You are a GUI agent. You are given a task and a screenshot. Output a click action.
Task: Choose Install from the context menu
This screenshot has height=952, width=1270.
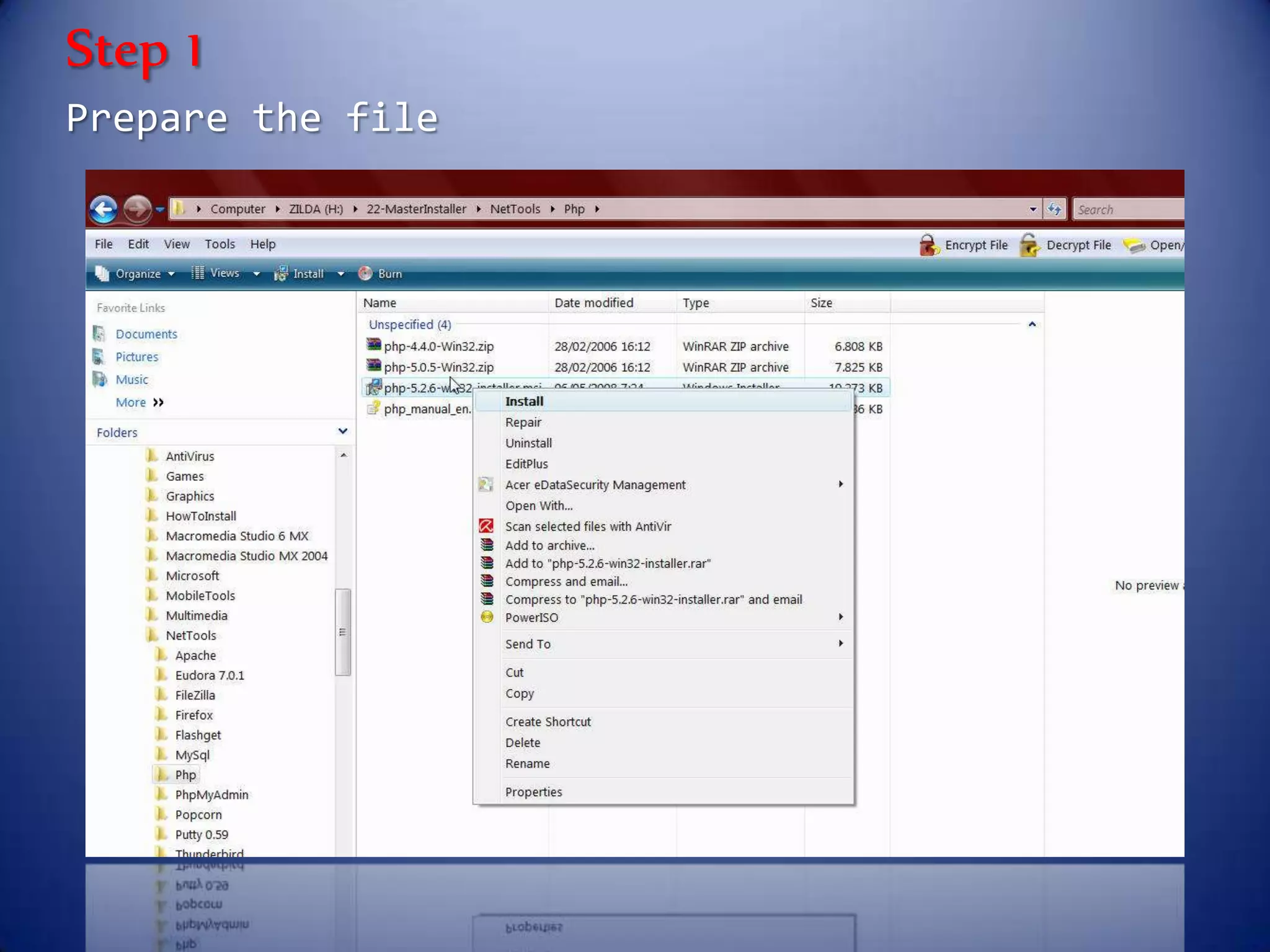(664, 401)
